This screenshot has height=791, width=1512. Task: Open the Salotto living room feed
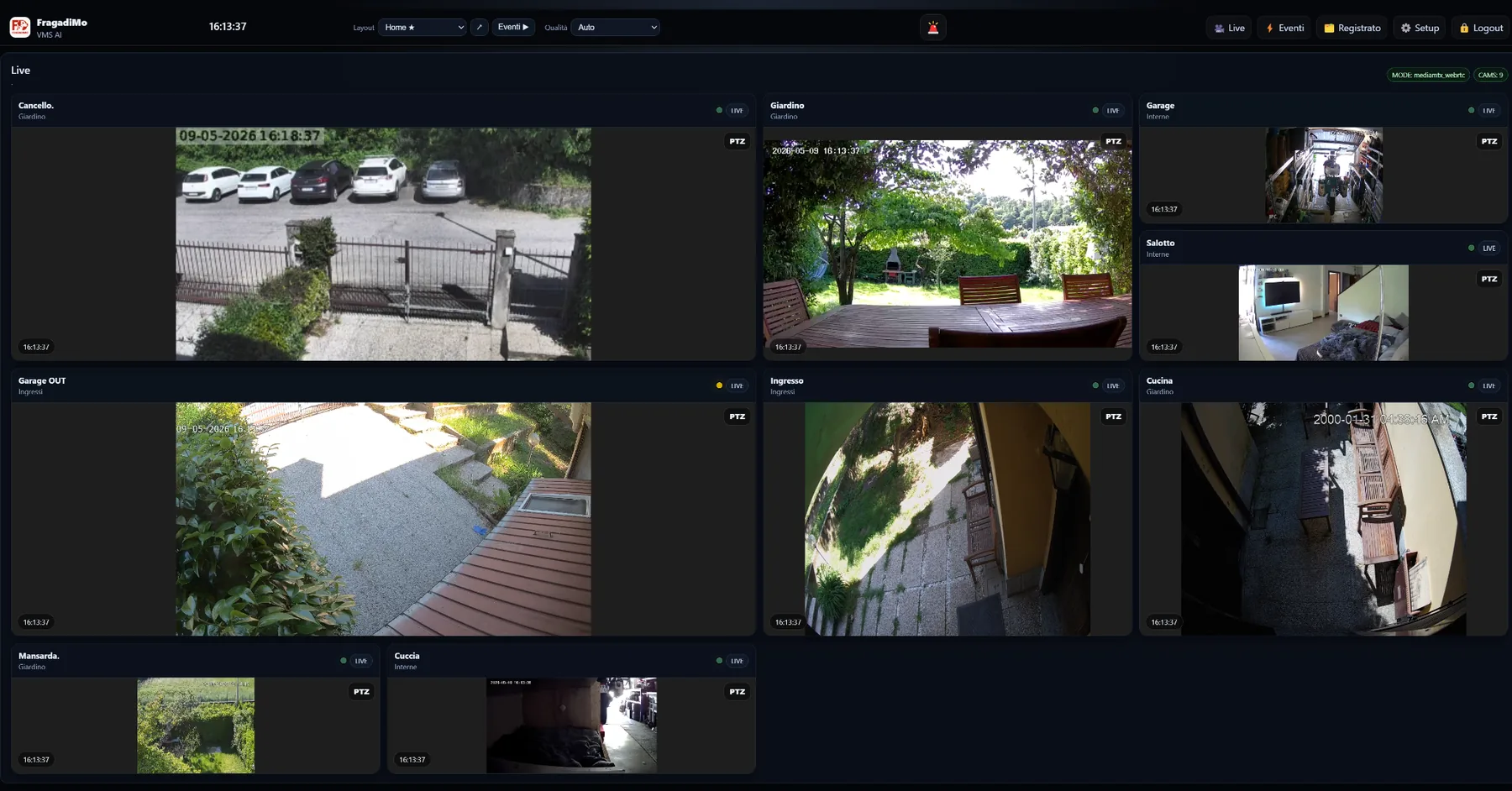tap(1324, 313)
